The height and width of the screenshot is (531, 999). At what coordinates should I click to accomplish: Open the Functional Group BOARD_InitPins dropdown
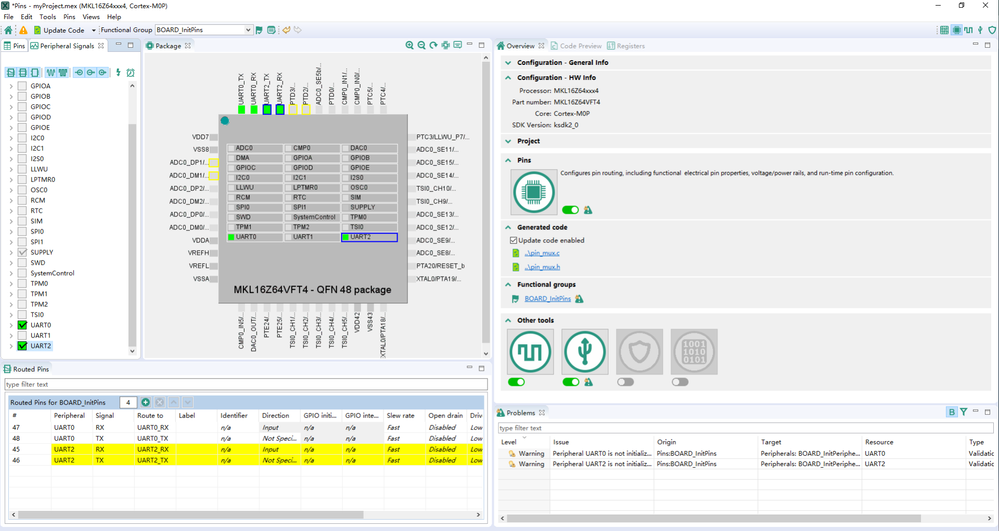pos(248,30)
